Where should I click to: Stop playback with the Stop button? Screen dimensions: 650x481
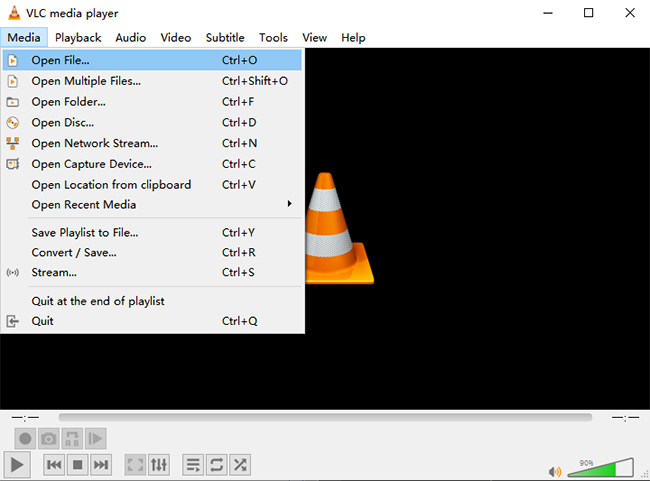click(78, 465)
